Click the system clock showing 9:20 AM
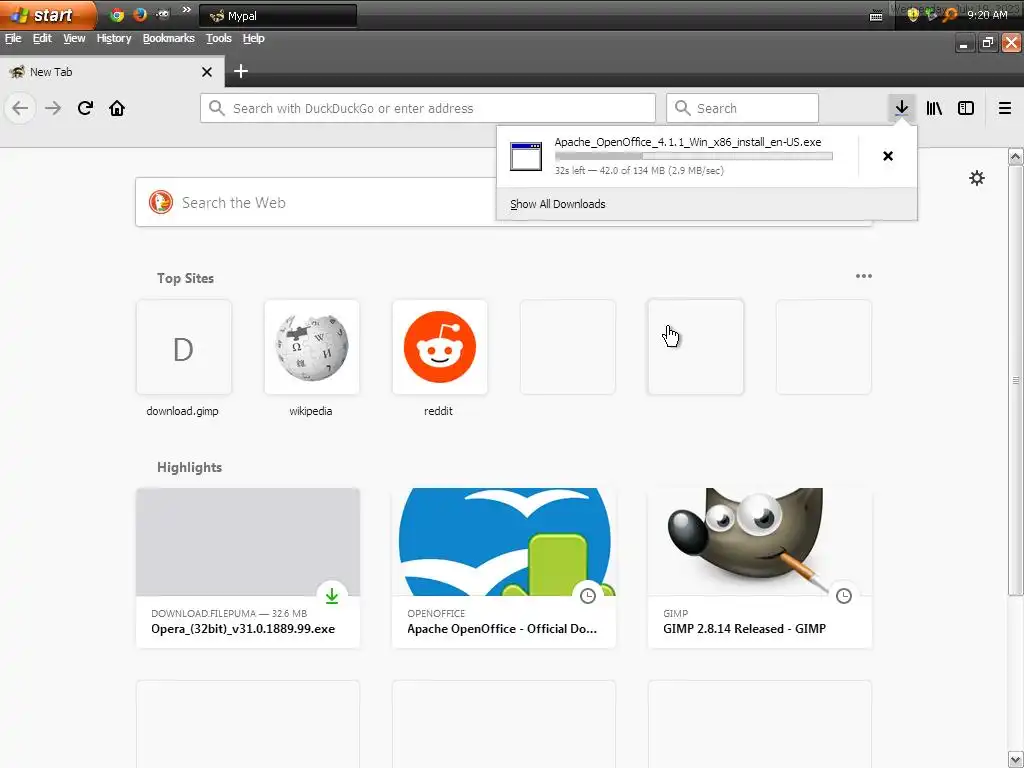 click(x=987, y=15)
